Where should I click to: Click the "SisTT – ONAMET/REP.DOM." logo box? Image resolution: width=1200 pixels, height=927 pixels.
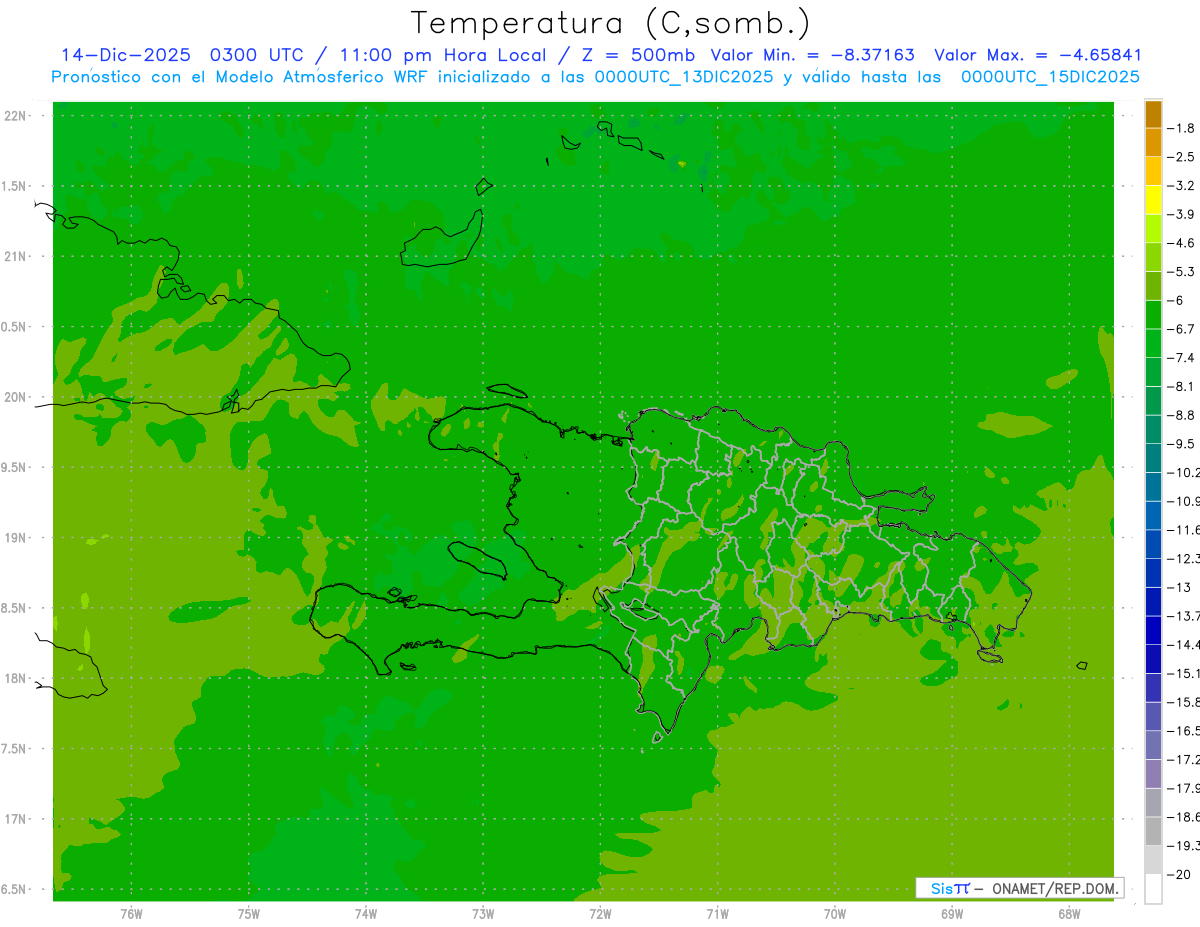1020,888
